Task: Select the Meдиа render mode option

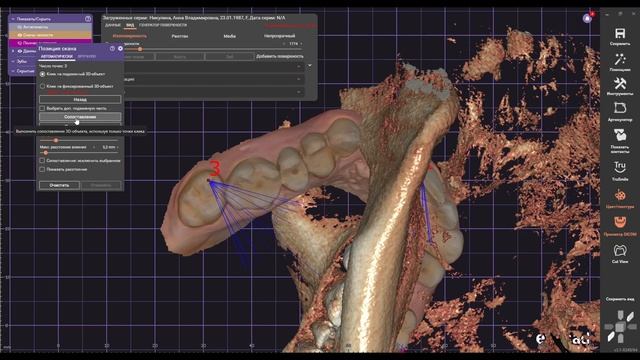Action: 229,36
